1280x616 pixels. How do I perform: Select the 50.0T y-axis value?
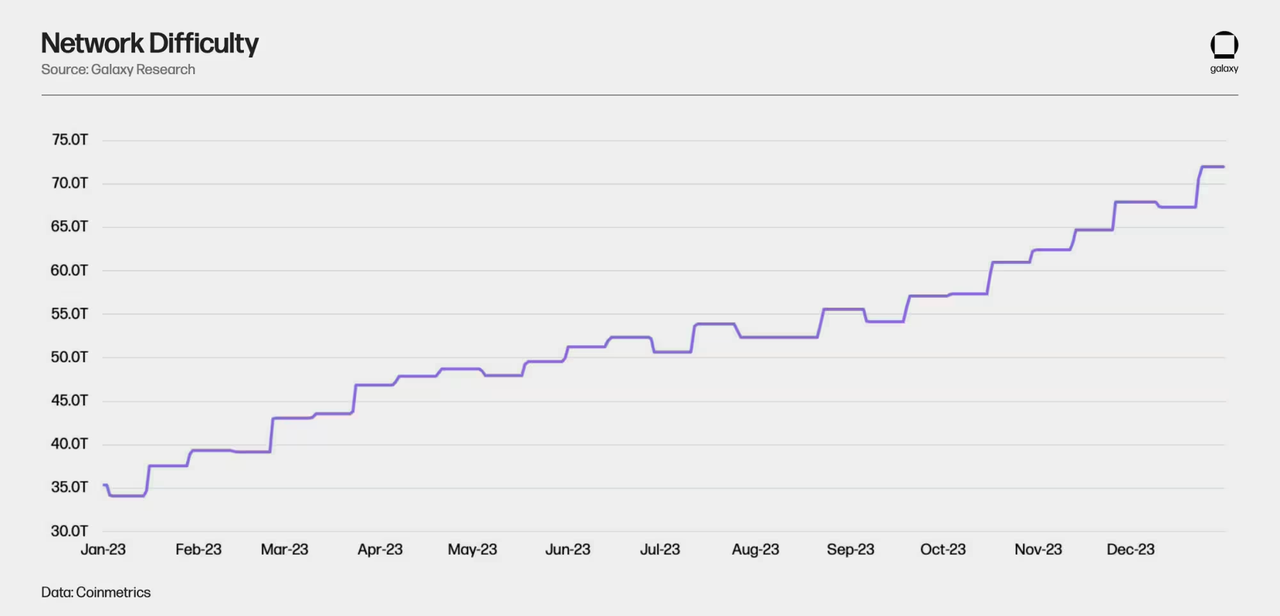coord(70,357)
